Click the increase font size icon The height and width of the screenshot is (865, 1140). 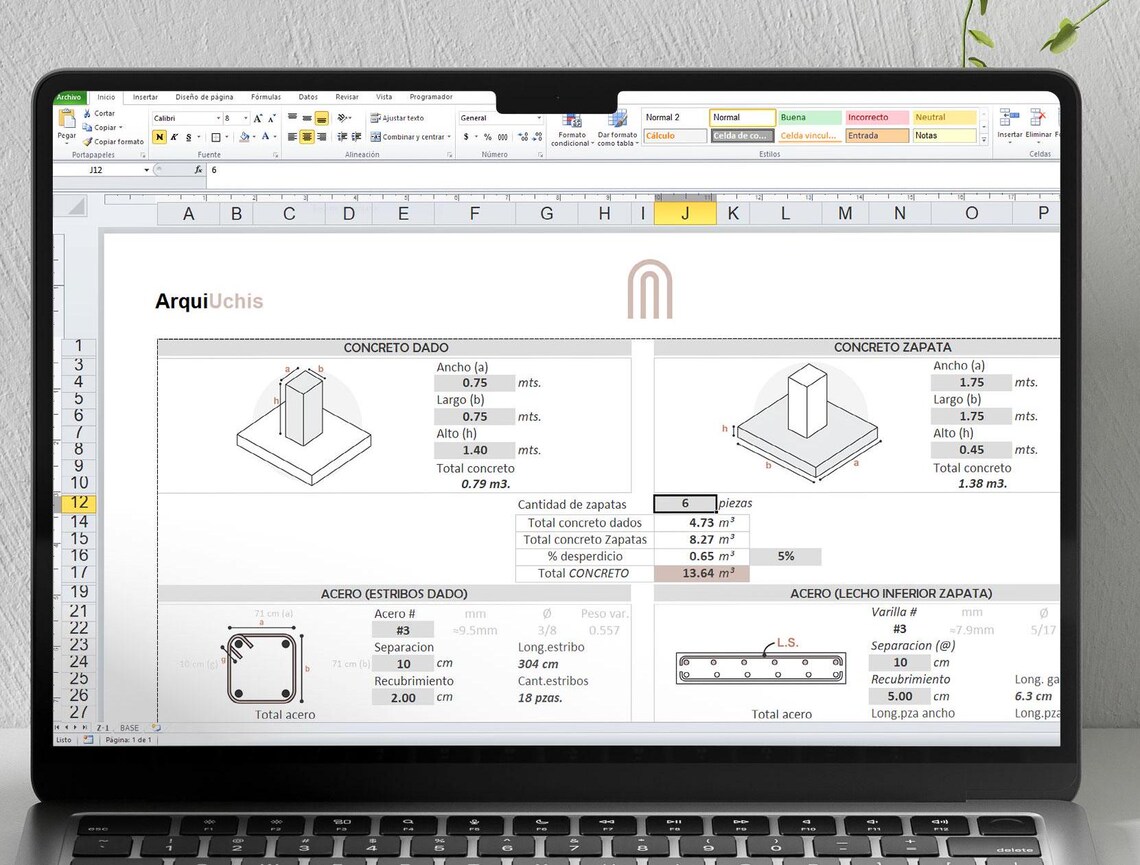257,118
